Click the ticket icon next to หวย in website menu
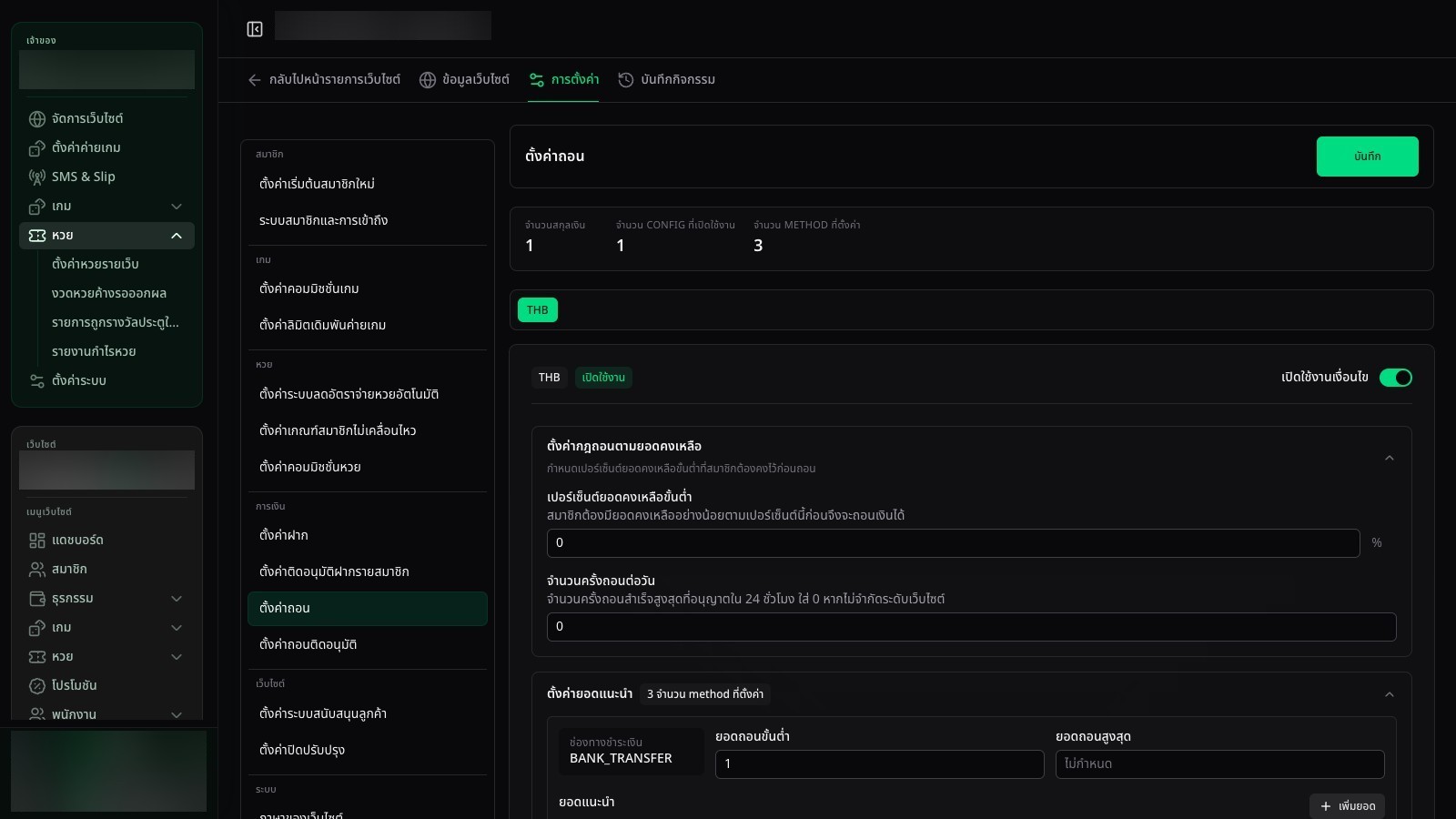Screen dimensions: 1456x819 tap(37, 657)
